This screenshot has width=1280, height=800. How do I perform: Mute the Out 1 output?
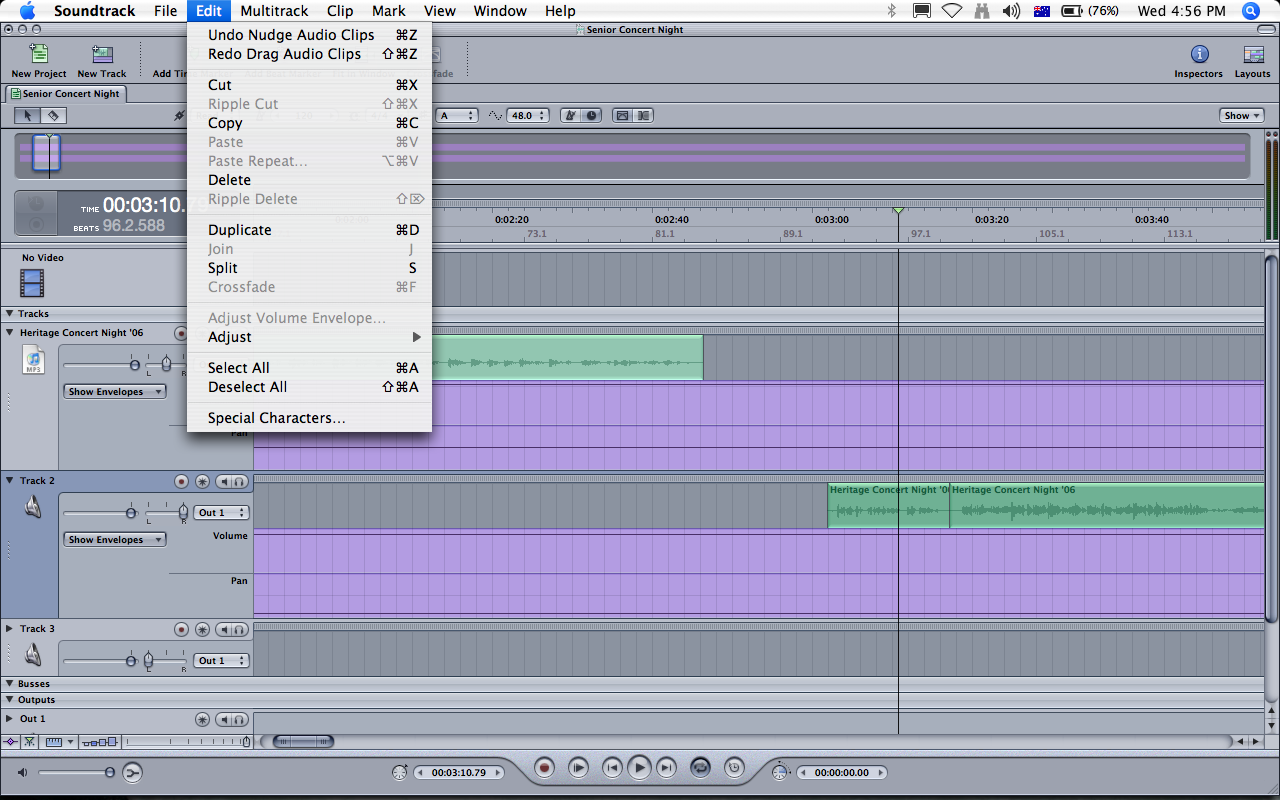pyautogui.click(x=225, y=719)
